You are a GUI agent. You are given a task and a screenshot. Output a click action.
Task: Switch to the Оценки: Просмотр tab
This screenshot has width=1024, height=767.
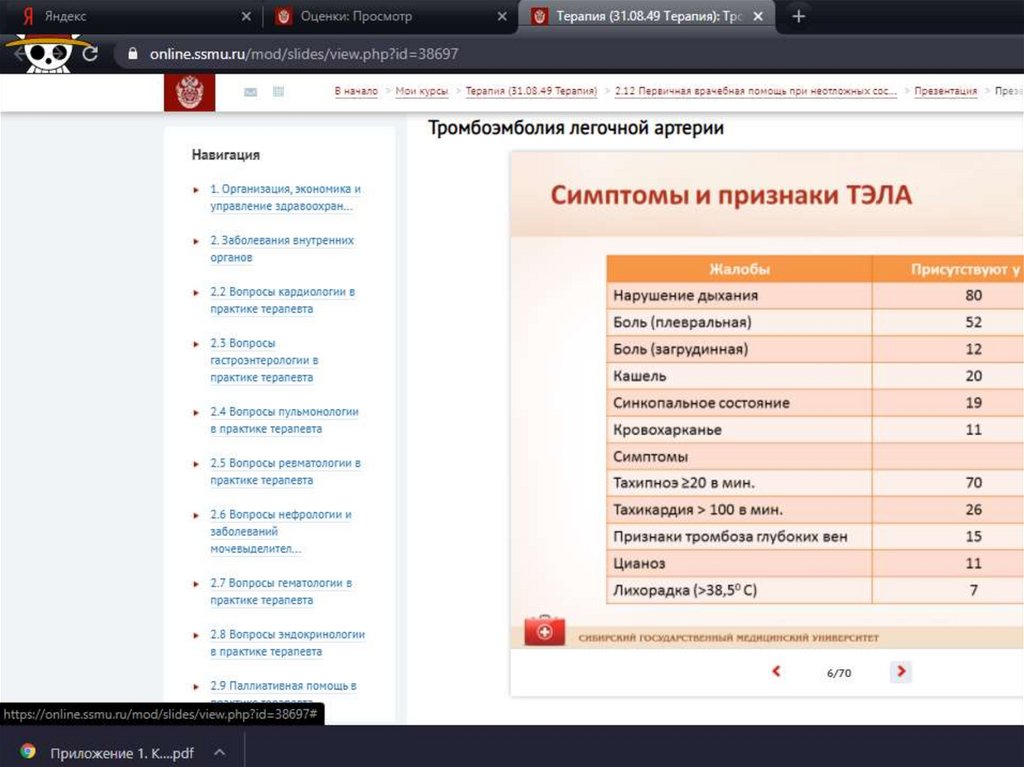point(390,16)
